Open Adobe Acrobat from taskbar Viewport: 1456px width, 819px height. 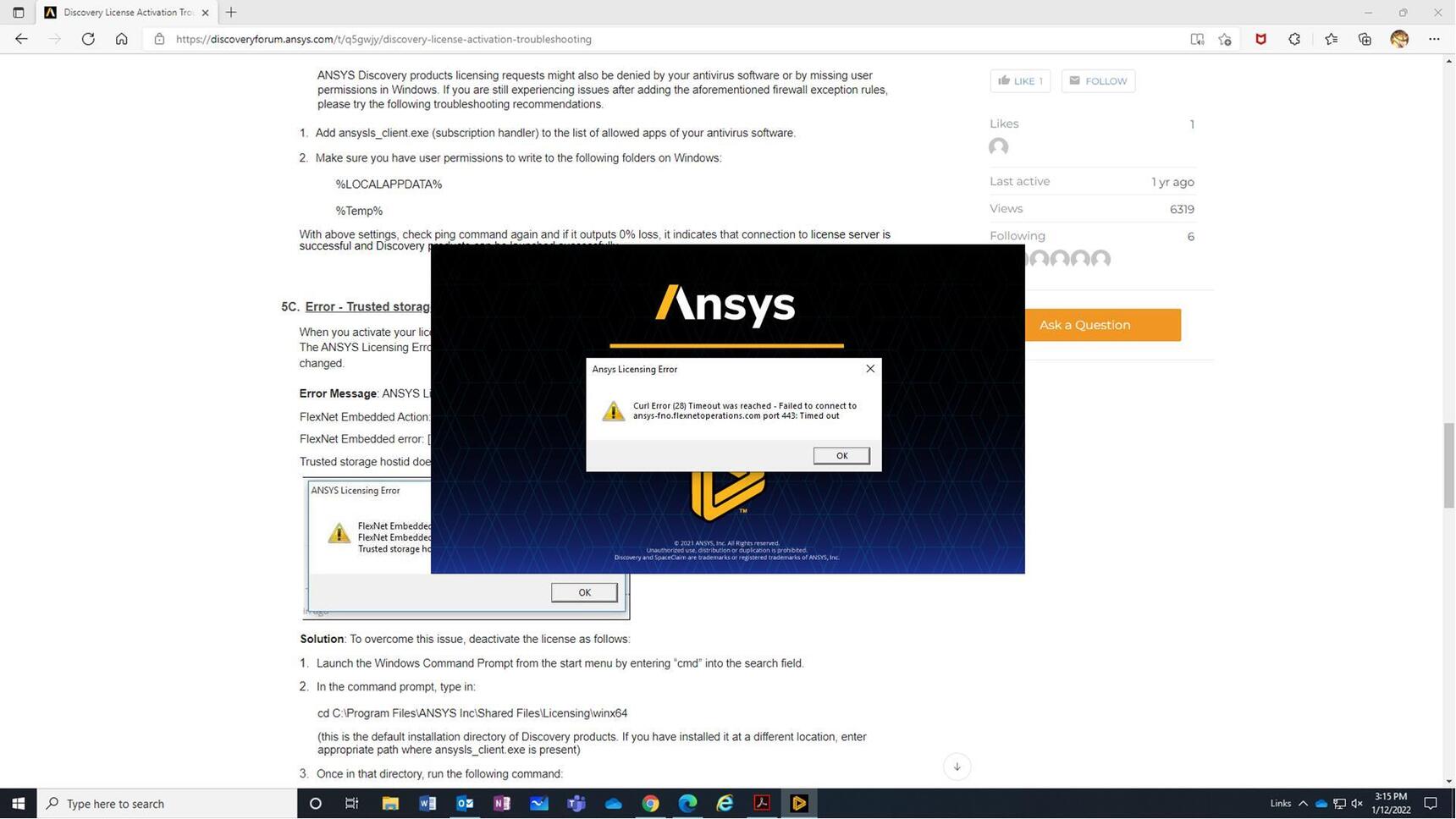[762, 804]
